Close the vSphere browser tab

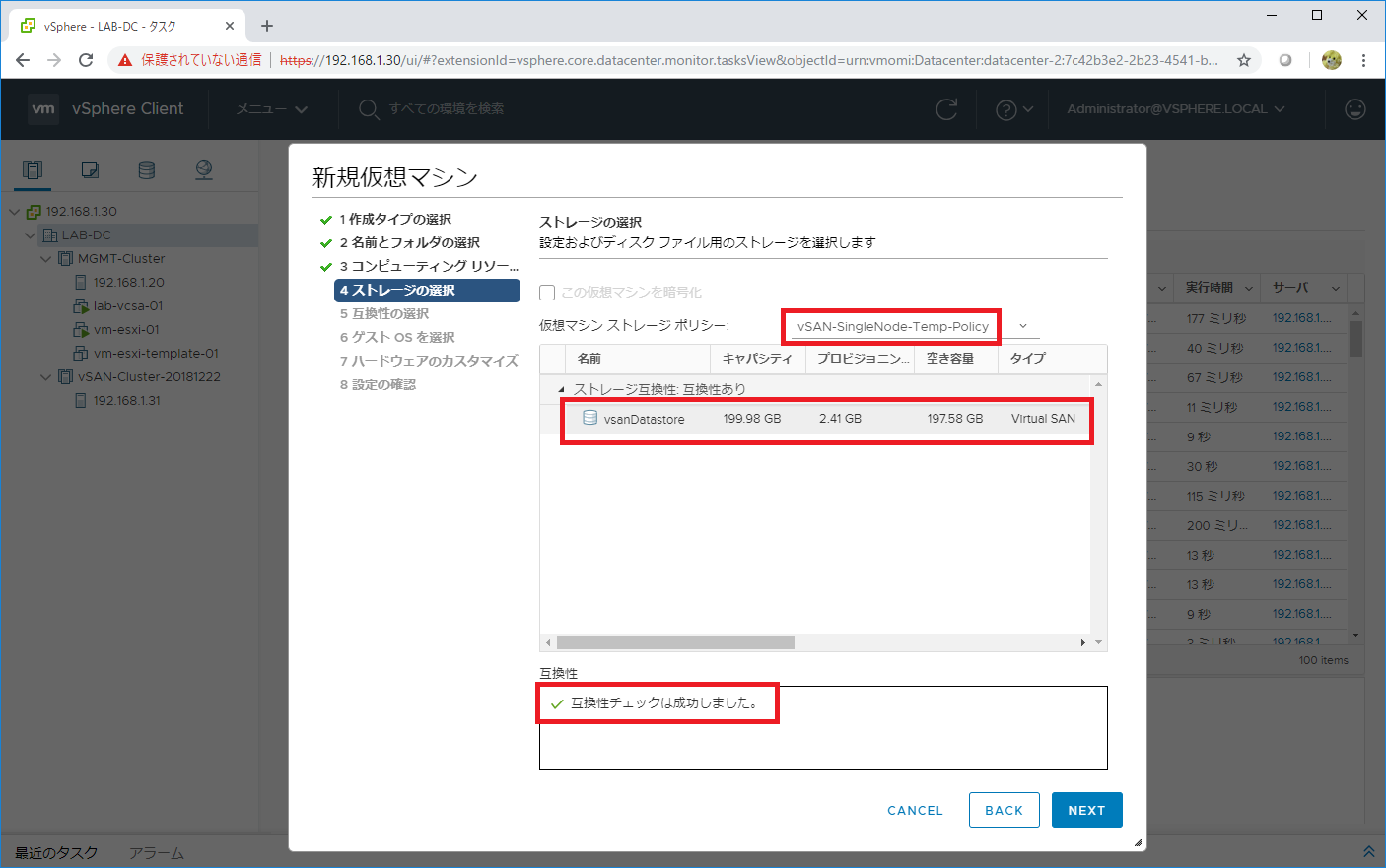tap(230, 26)
